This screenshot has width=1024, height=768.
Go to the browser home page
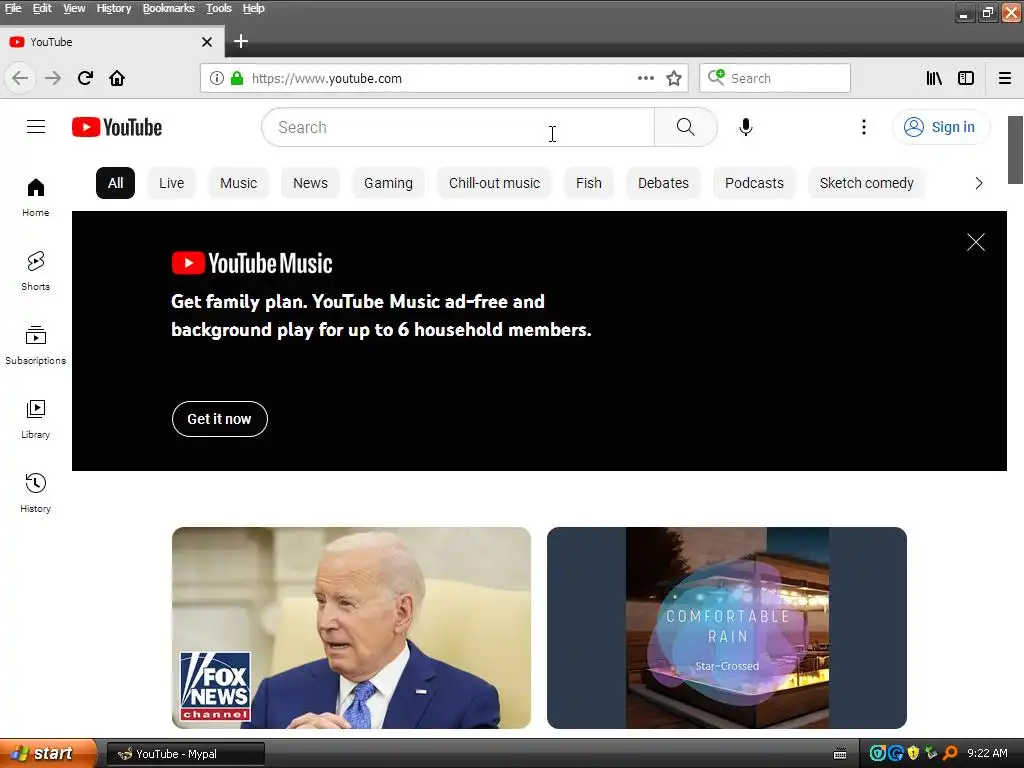117,78
